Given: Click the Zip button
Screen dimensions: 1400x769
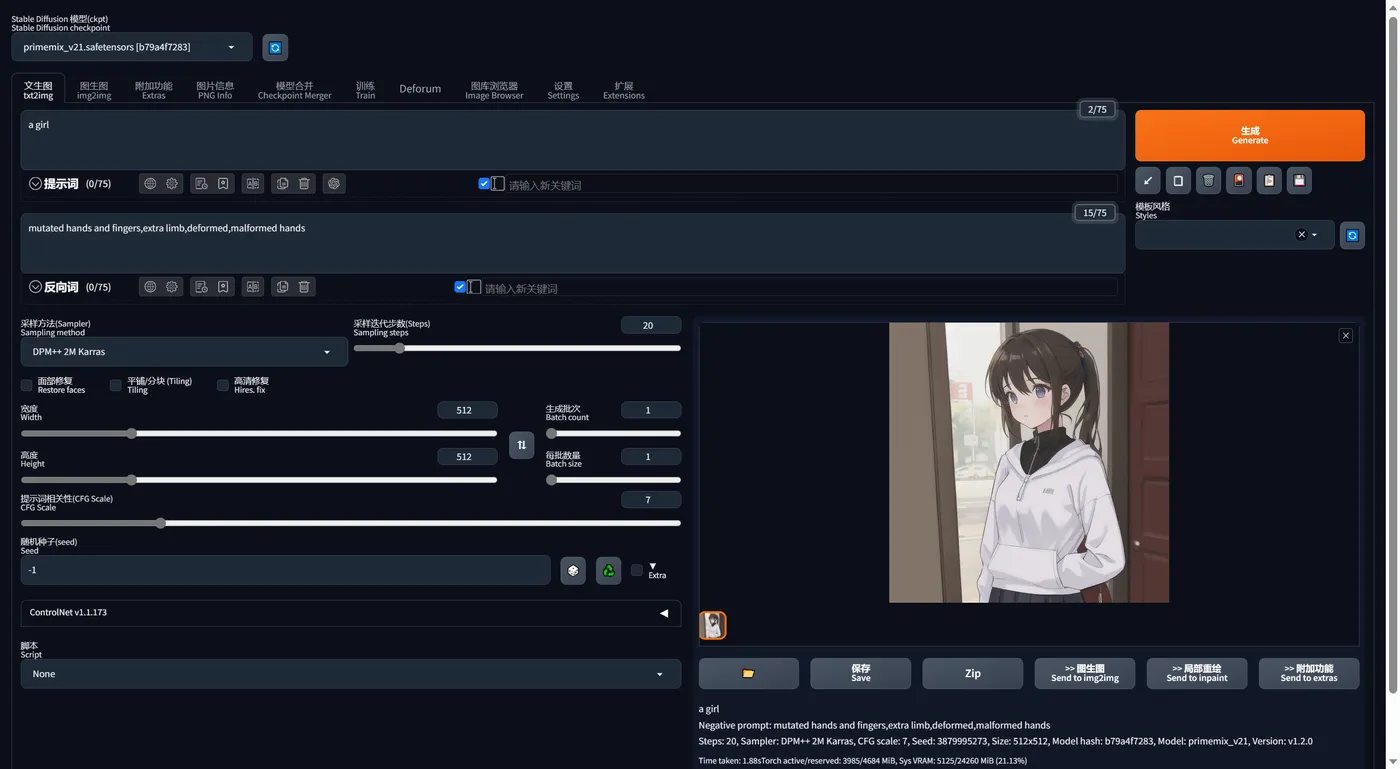Looking at the screenshot, I should pyautogui.click(x=973, y=674).
